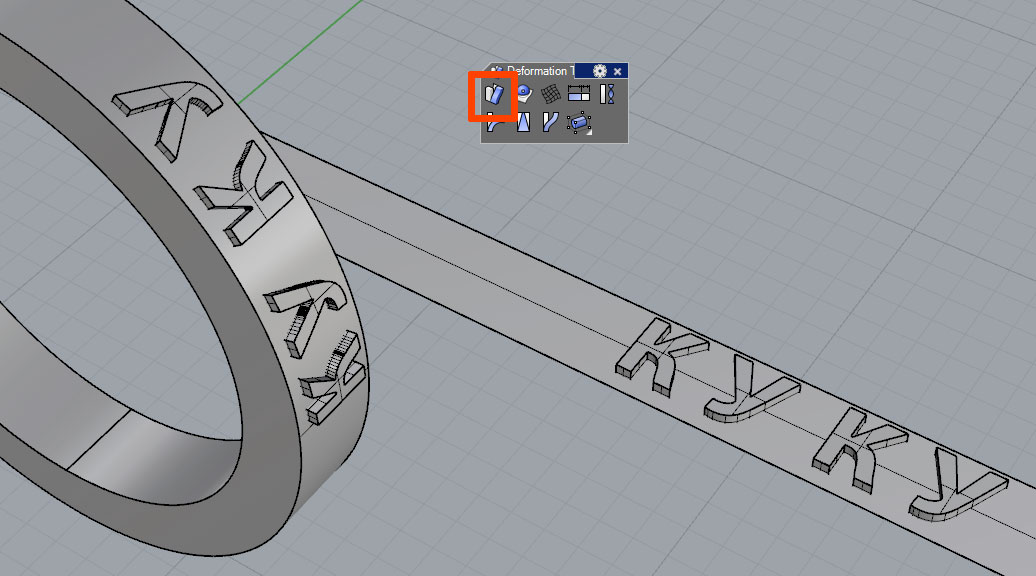Activate the Flow along Curve tool
Screen dimensions: 1036x576
(551, 122)
